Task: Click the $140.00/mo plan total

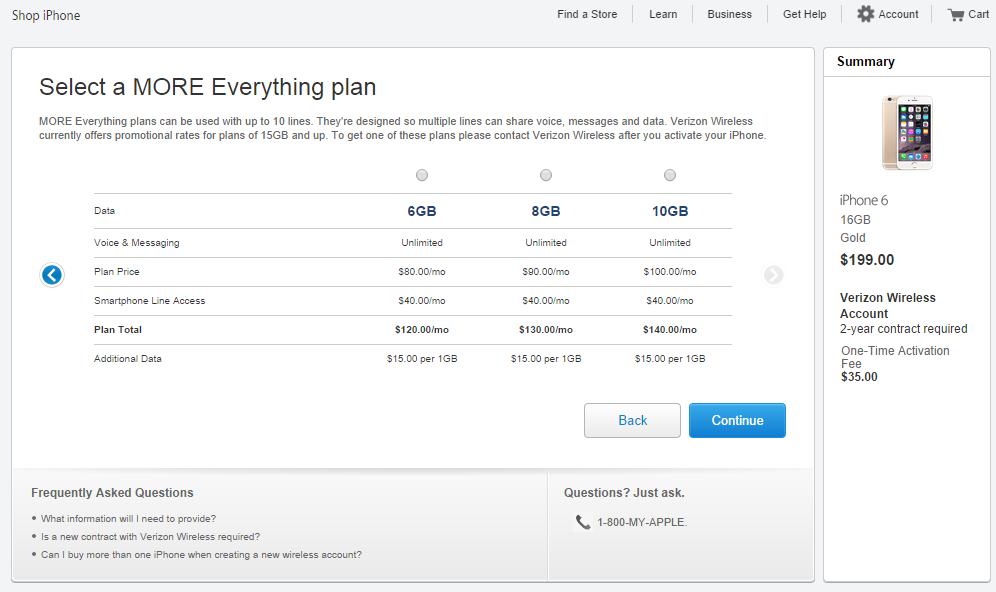Action: (x=670, y=330)
